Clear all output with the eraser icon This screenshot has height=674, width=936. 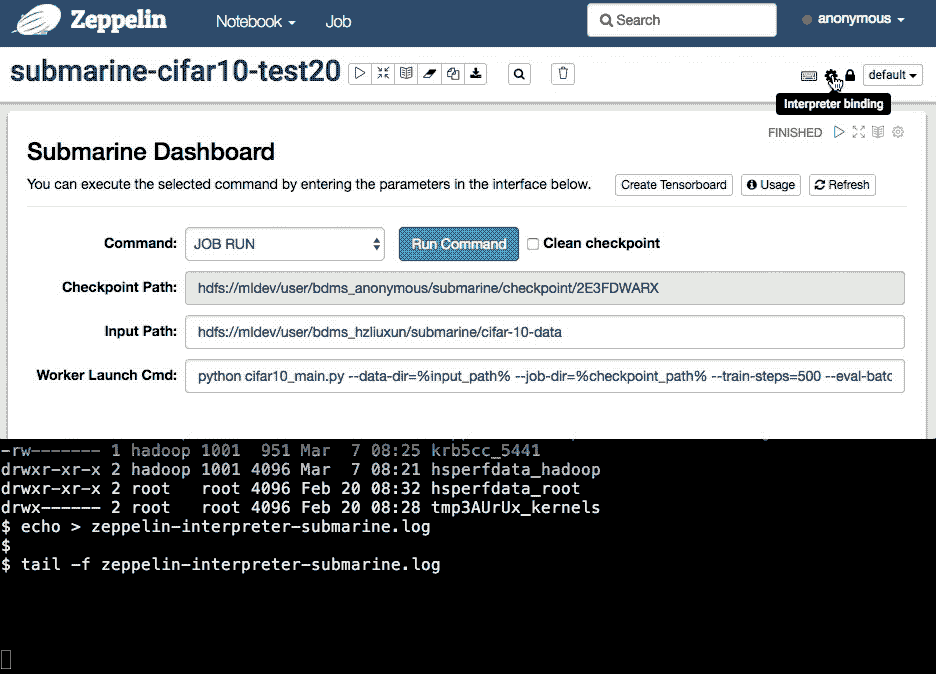tap(430, 73)
